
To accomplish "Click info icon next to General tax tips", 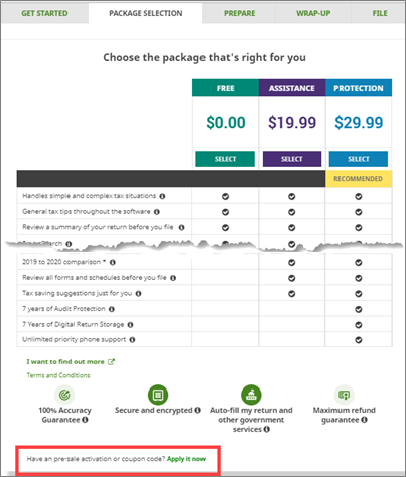I will tap(157, 212).
